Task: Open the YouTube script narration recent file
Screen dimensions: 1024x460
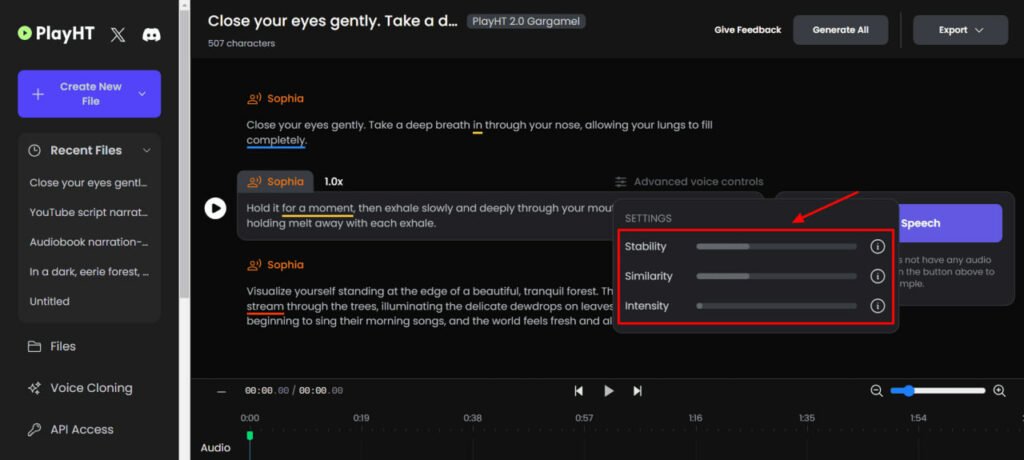Action: [88, 212]
